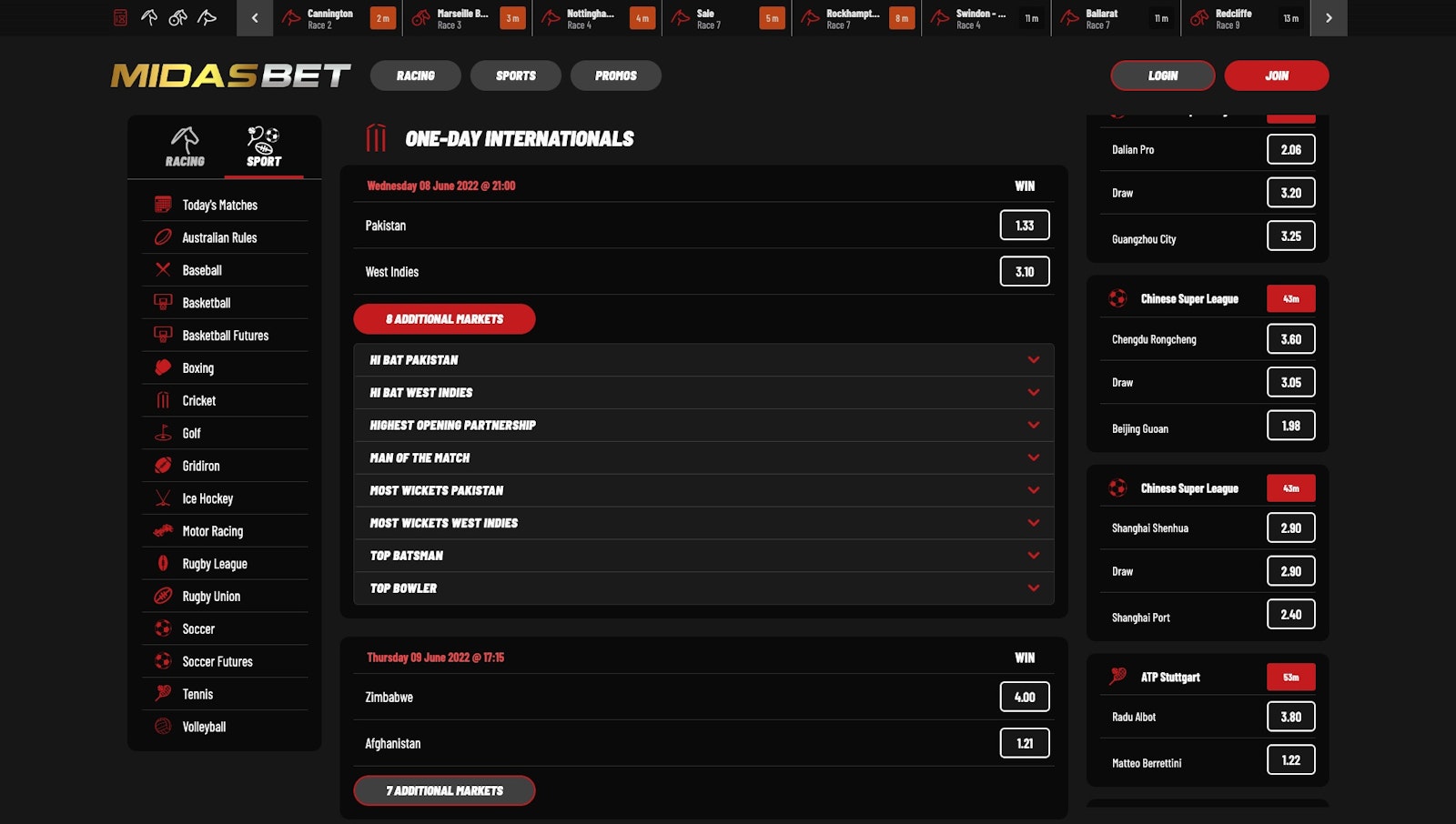This screenshot has width=1456, height=824.
Task: Click the Tennis racket sidebar icon
Action: pyautogui.click(x=163, y=694)
